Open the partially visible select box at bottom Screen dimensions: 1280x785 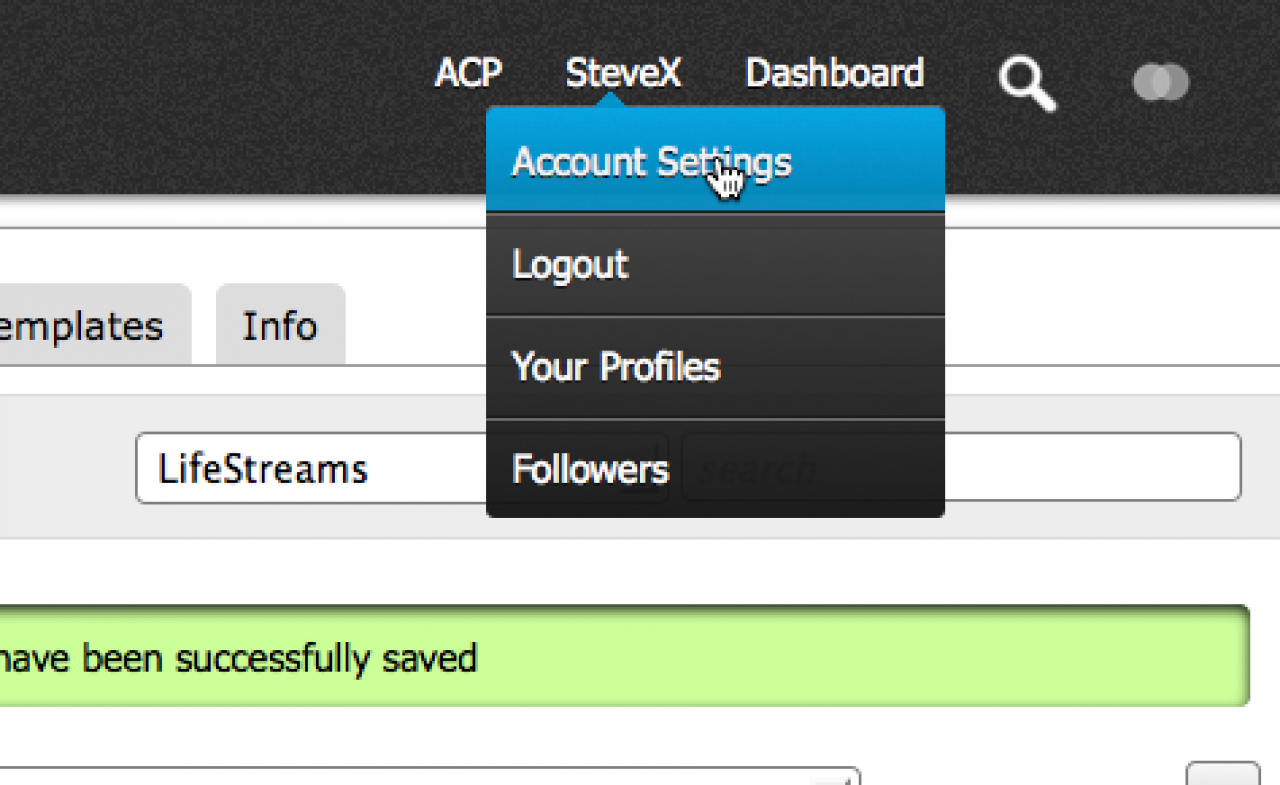pos(430,776)
